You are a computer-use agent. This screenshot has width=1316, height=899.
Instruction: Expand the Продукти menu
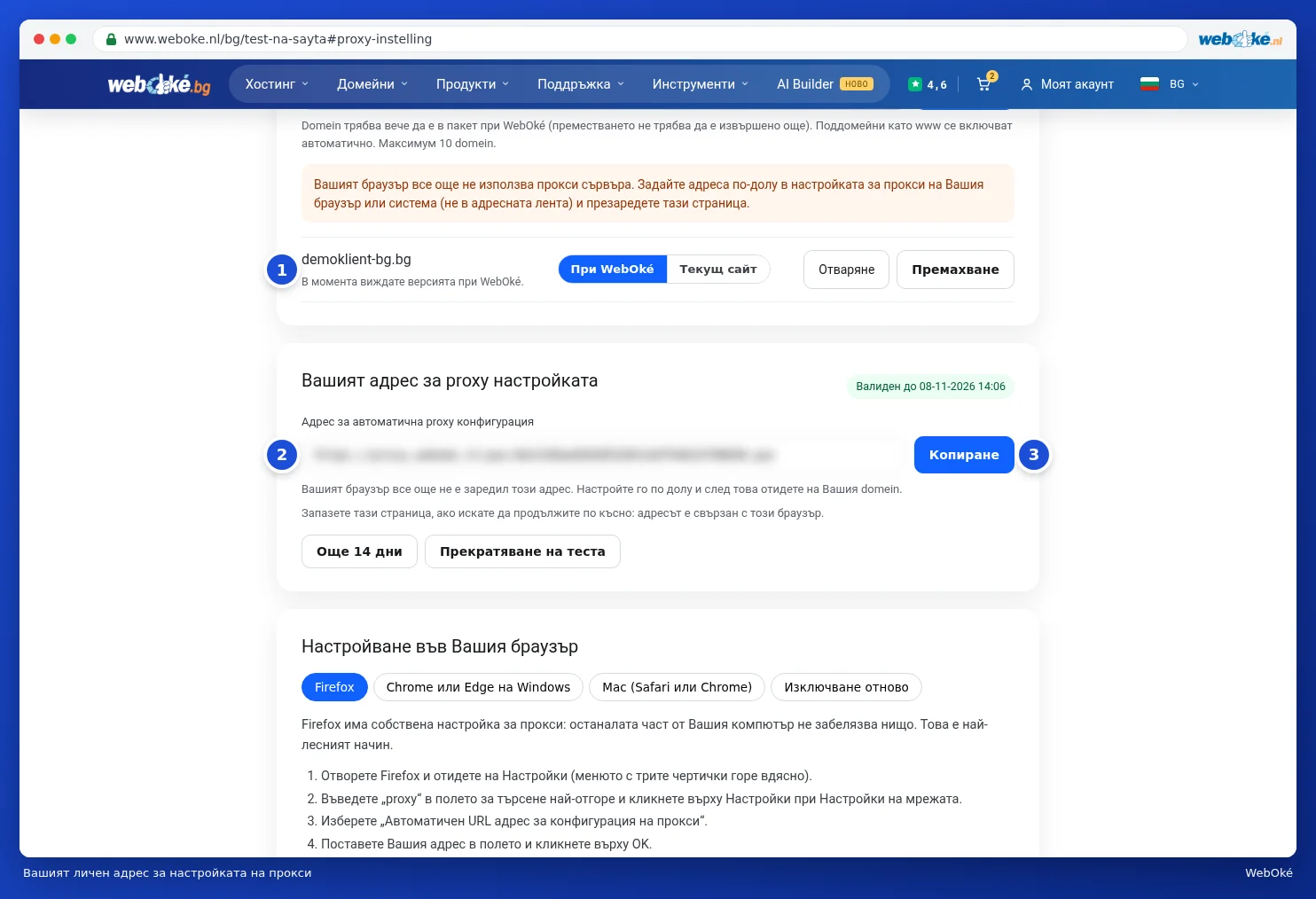[x=473, y=84]
